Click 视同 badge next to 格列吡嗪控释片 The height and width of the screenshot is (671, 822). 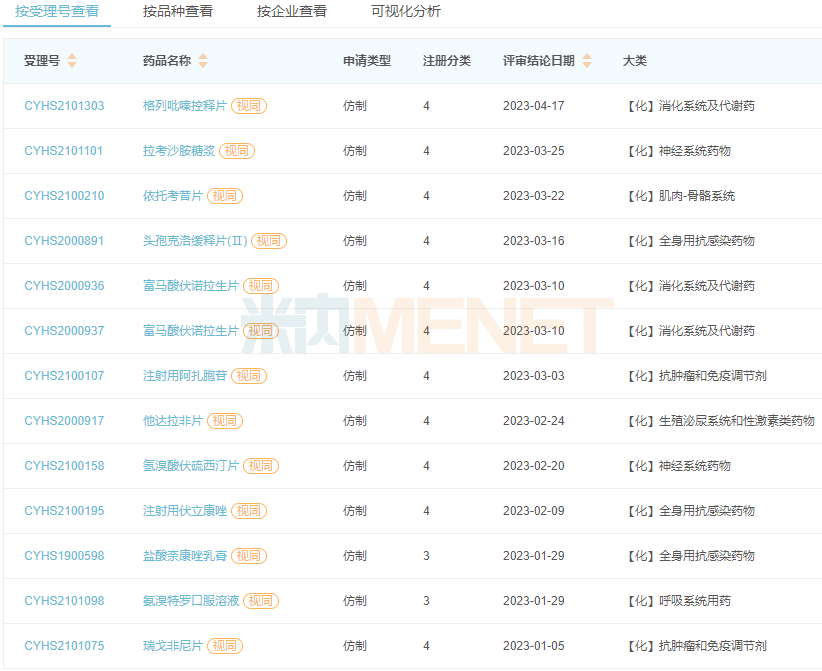coord(249,106)
